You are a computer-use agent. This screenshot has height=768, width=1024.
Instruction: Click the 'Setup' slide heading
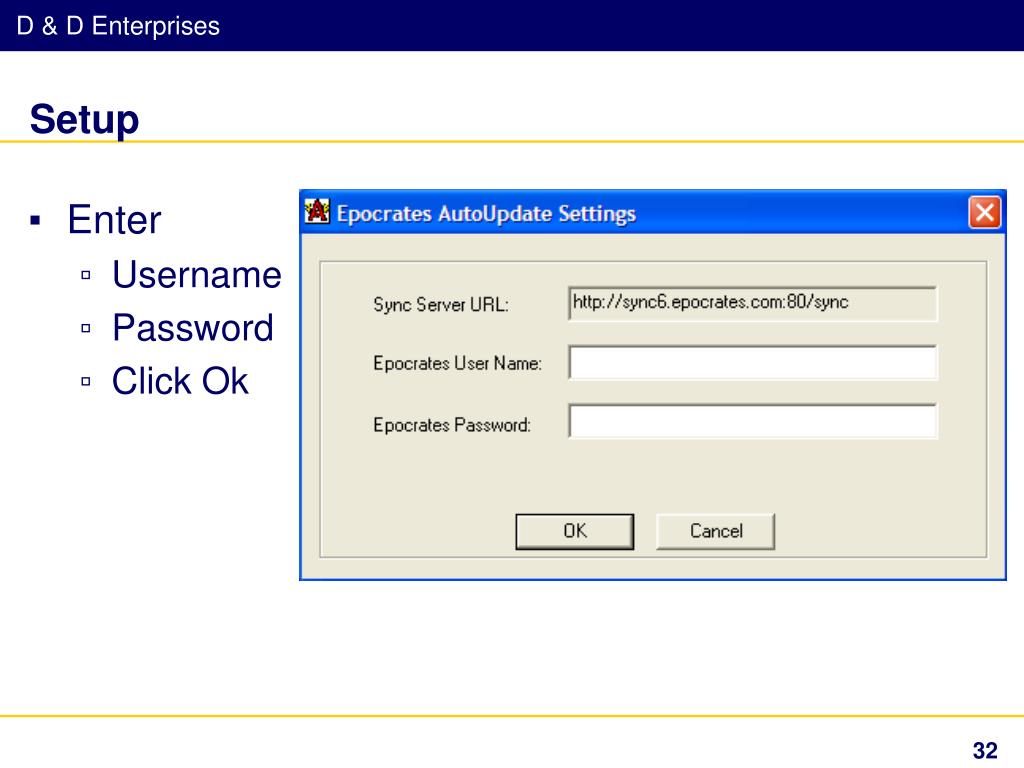point(84,120)
